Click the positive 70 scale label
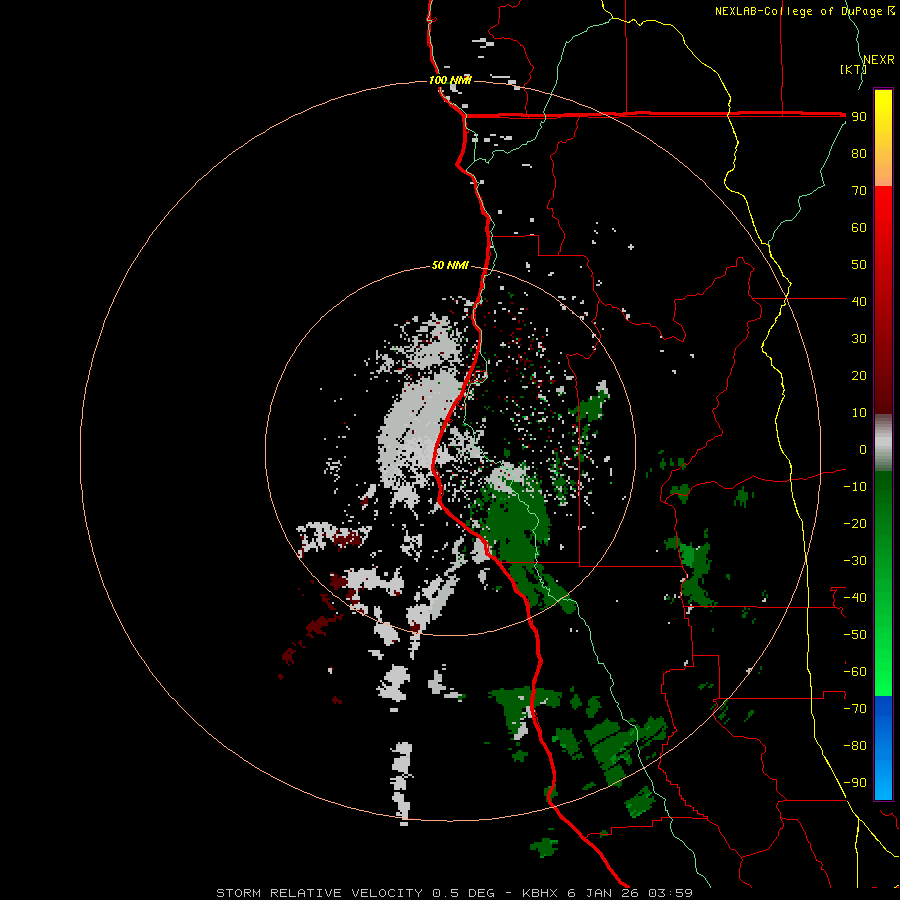 pos(859,191)
